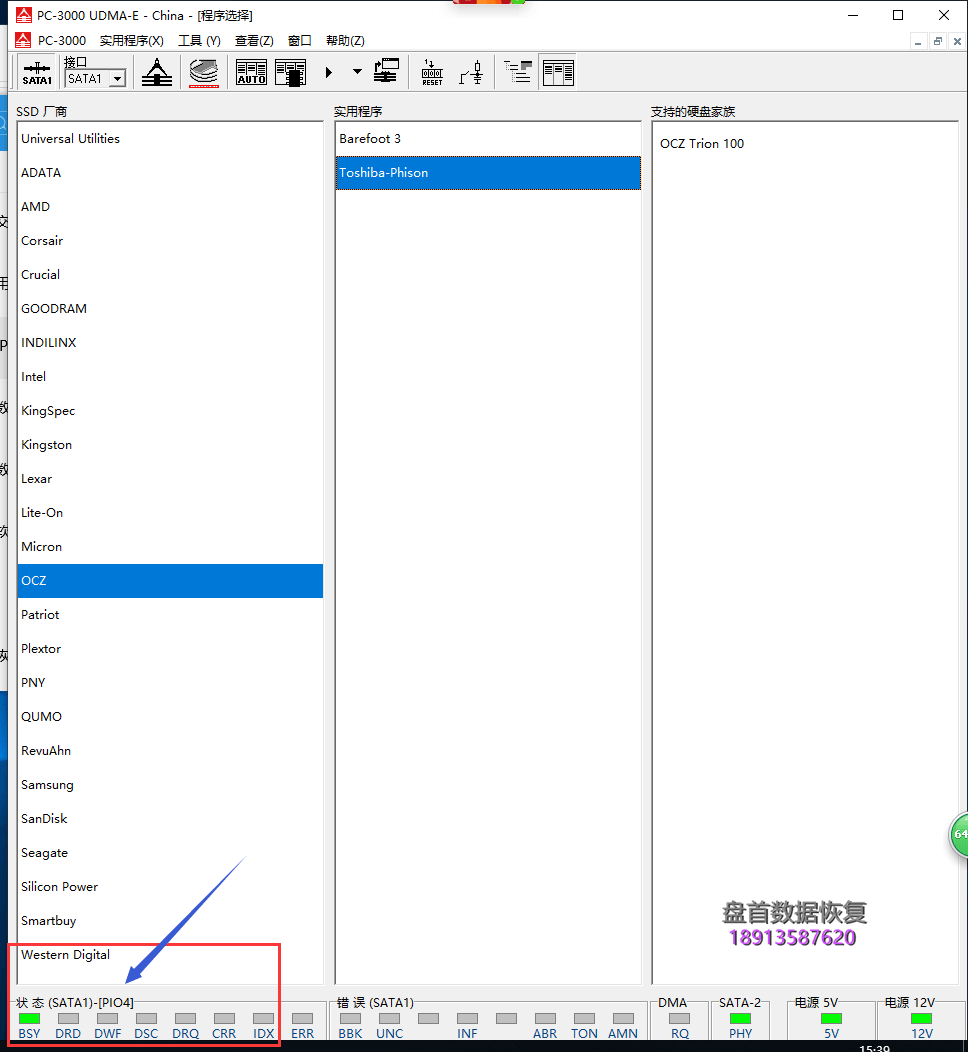The width and height of the screenshot is (968, 1052).
Task: Select Micron in SSD vendor list
Action: coord(170,547)
